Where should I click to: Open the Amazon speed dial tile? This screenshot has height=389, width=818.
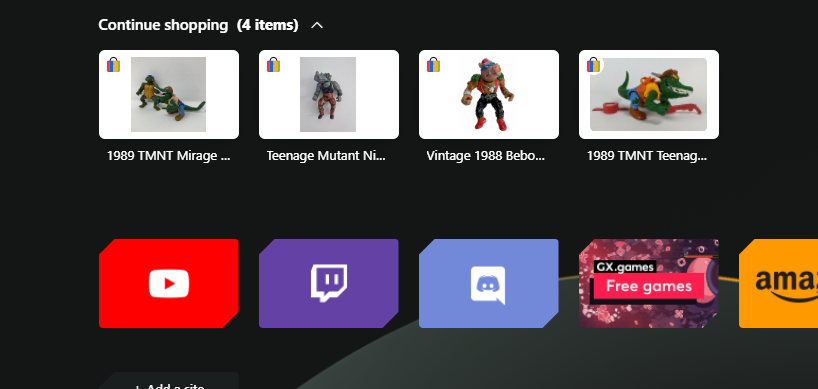pos(778,283)
